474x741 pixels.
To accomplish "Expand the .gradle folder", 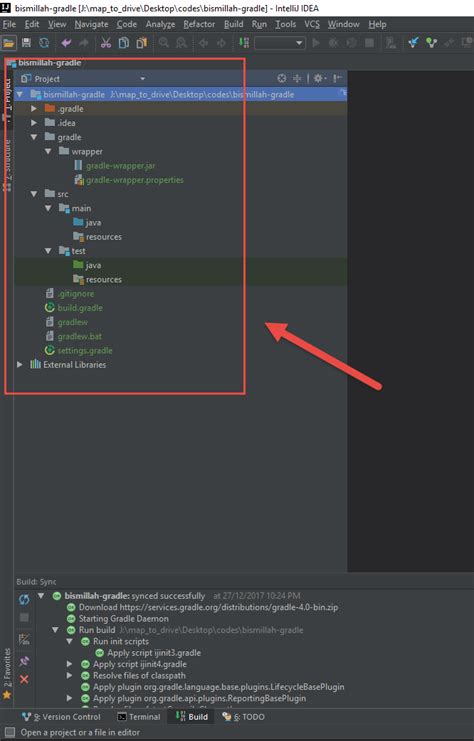I will tap(34, 109).
